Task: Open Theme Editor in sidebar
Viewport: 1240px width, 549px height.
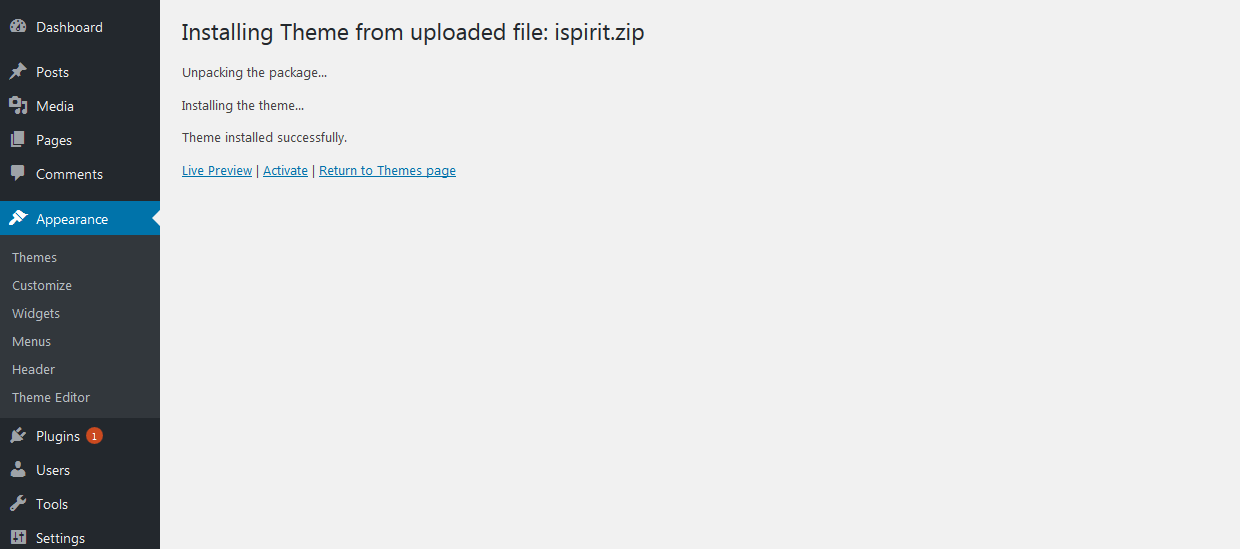Action: pos(51,397)
